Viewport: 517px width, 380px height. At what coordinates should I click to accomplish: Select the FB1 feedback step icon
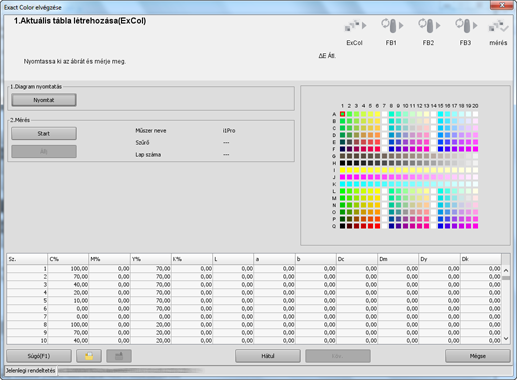click(392, 25)
